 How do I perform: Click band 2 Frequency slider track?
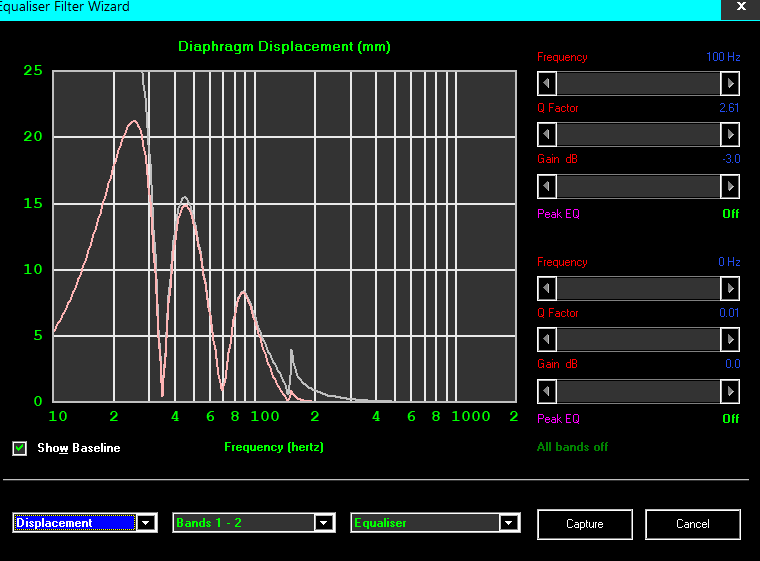click(638, 289)
